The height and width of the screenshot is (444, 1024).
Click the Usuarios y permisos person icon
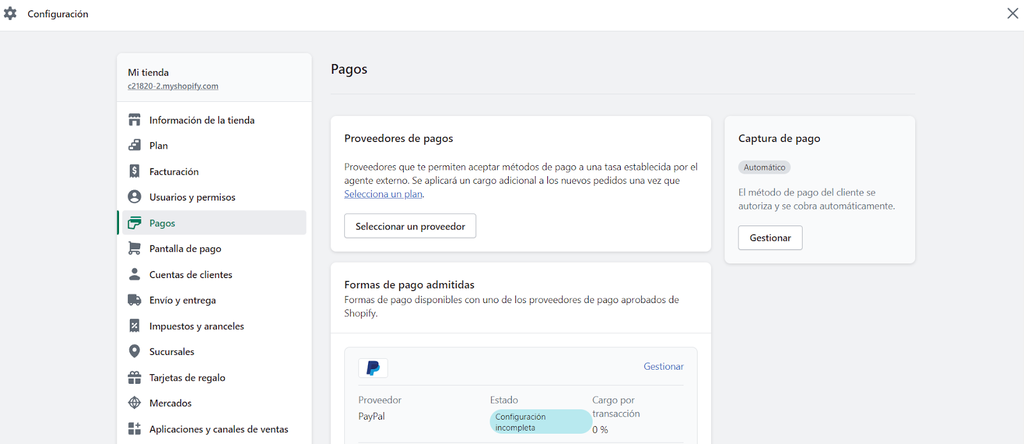(x=134, y=197)
